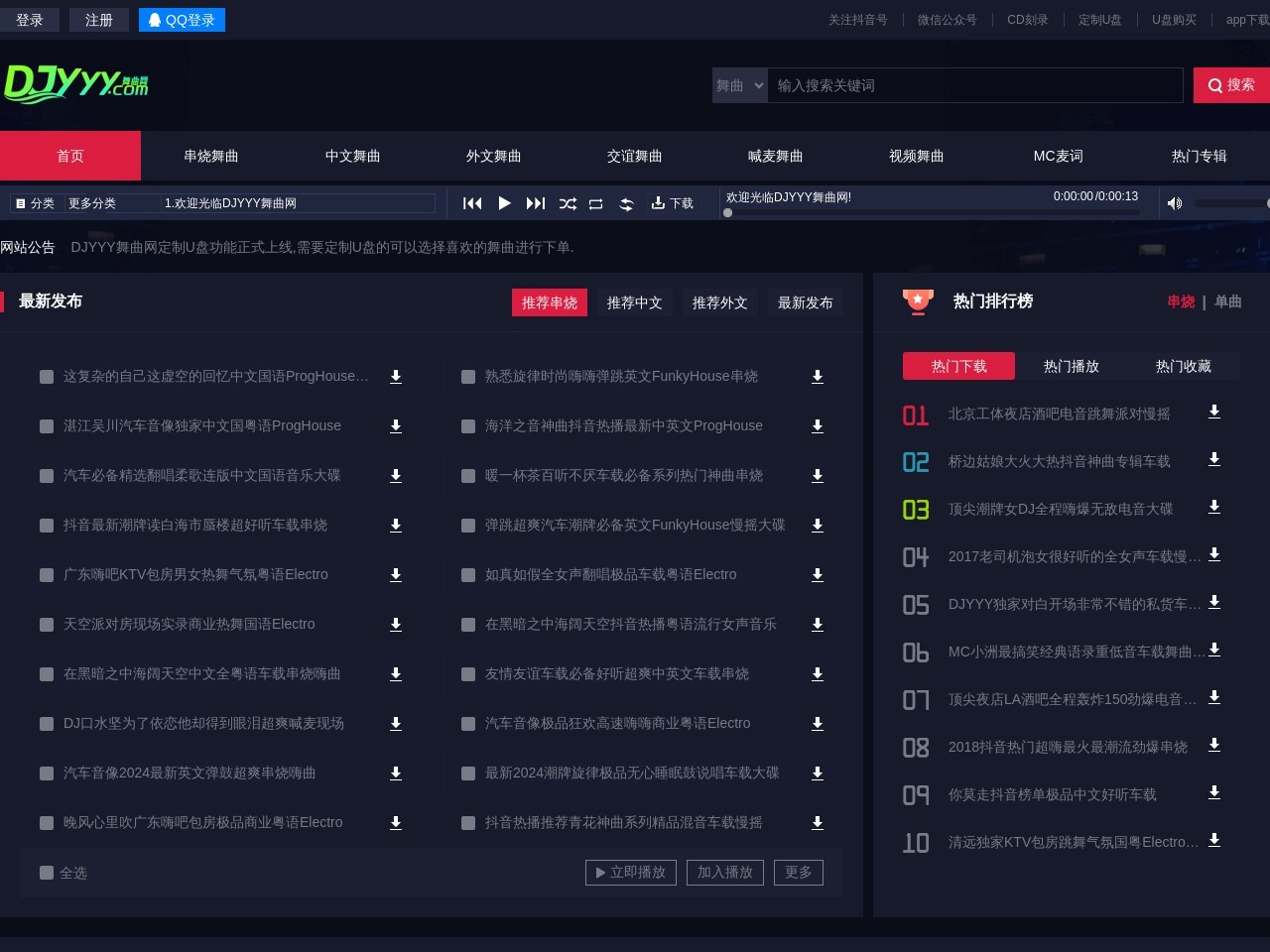Image resolution: width=1270 pixels, height=952 pixels.
Task: Download rank 10 清远独家KTV包房 track
Action: coord(1214,840)
